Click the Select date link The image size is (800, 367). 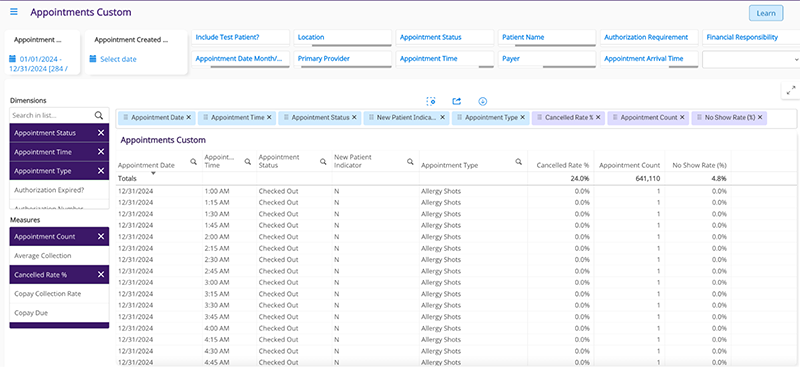pyautogui.click(x=118, y=59)
